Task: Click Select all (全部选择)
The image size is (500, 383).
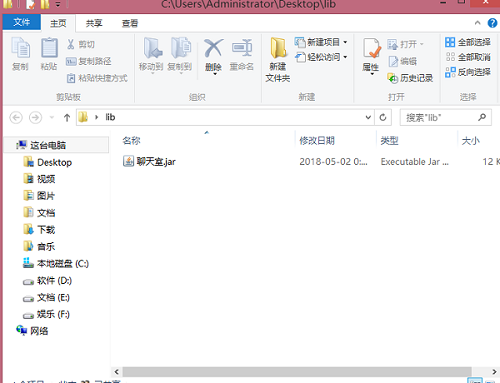Action: [x=468, y=42]
